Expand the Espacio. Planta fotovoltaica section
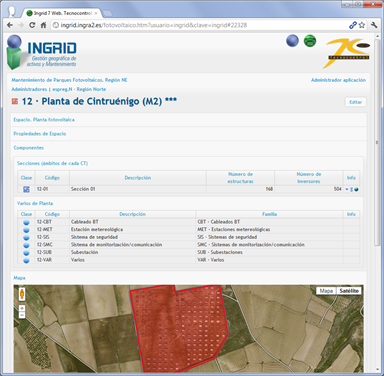Viewport: 384px width, 376px height. click(44, 120)
